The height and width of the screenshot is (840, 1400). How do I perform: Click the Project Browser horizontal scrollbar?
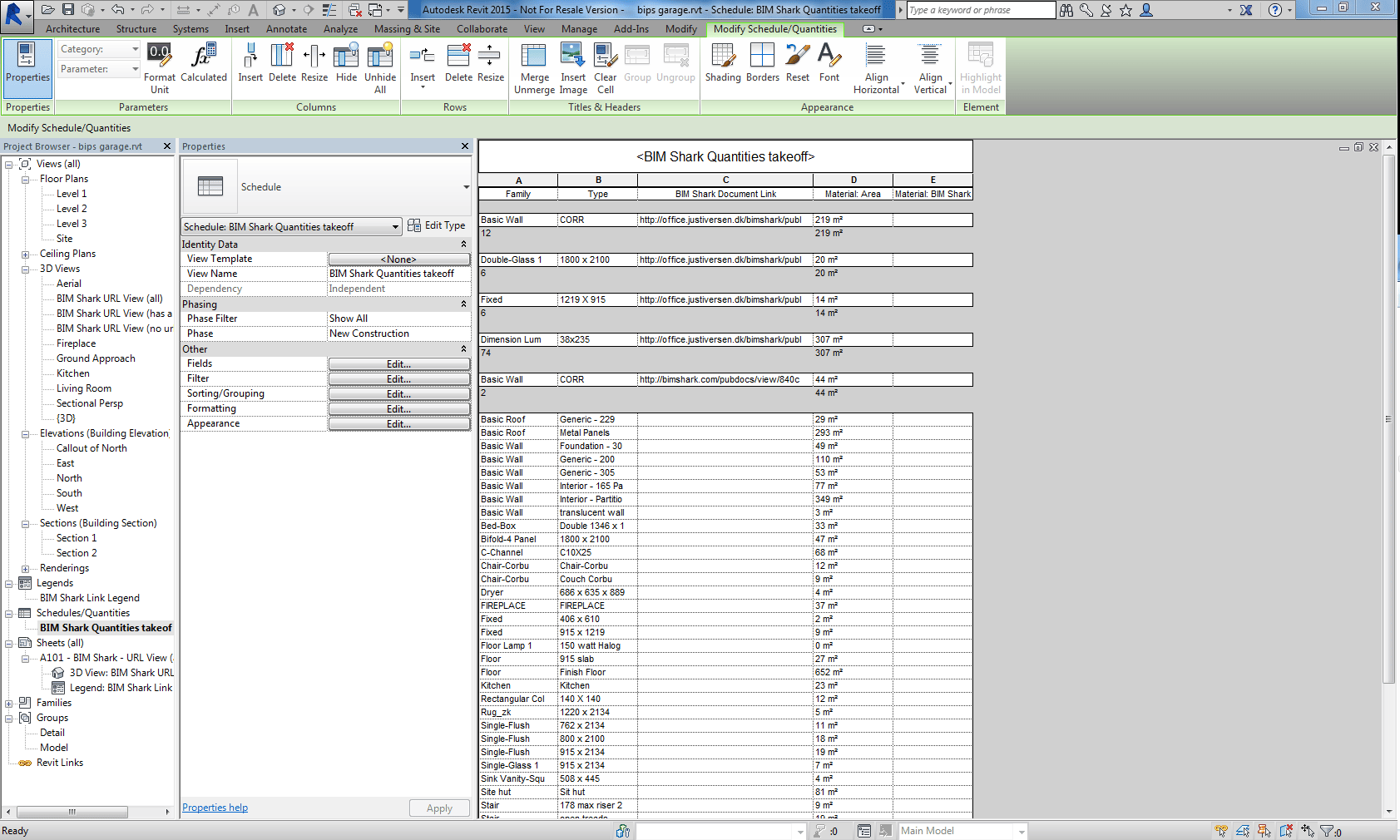click(72, 812)
